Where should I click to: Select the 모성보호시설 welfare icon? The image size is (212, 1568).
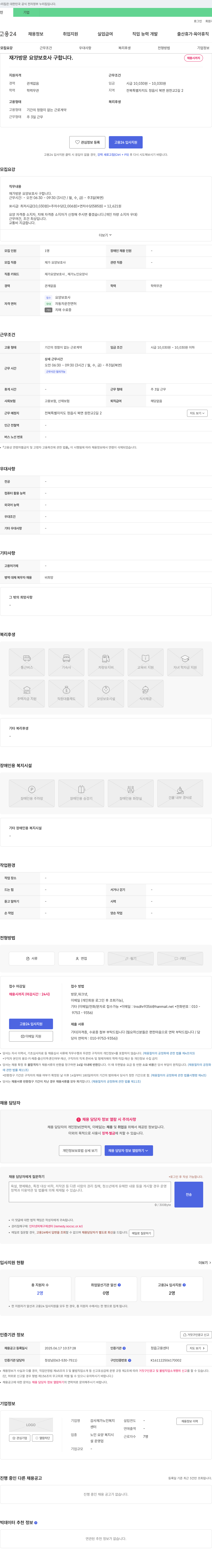106,694
